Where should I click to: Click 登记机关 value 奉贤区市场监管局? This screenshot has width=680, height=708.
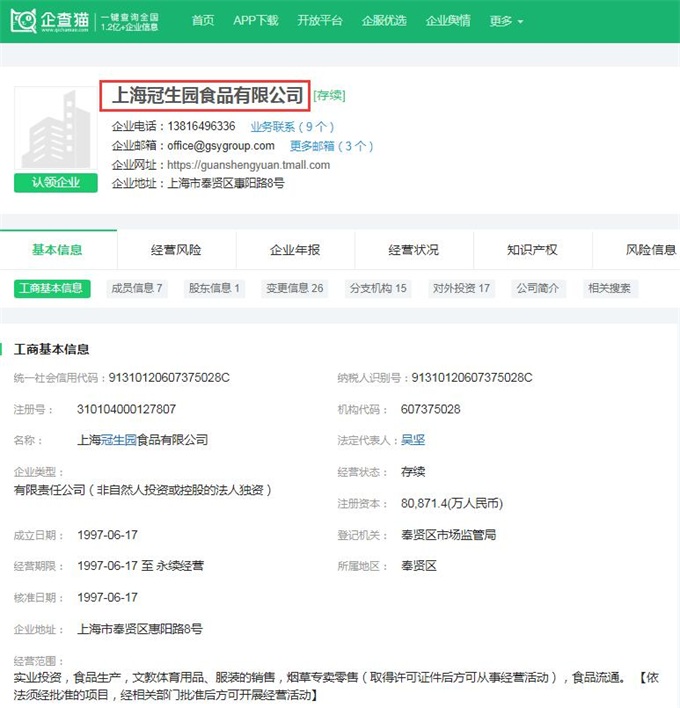click(448, 535)
